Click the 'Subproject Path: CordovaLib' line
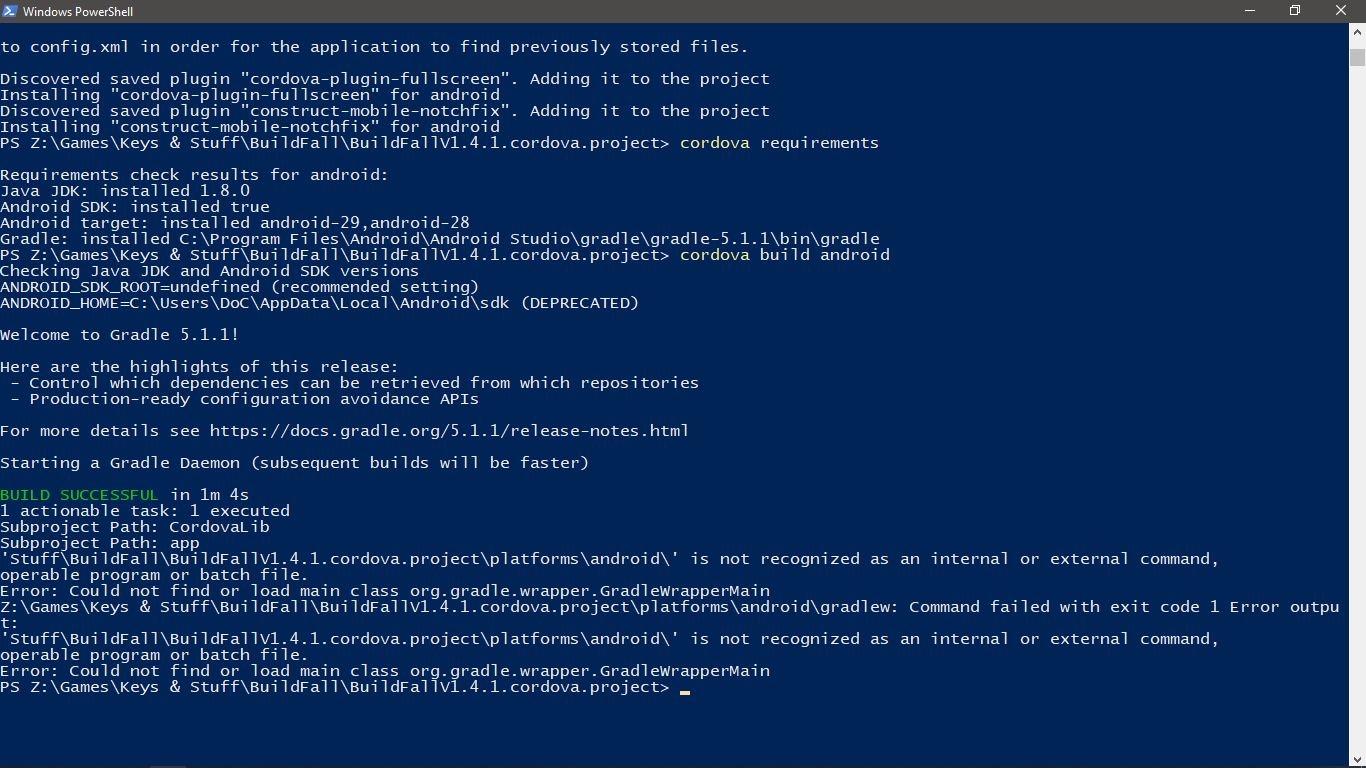The width and height of the screenshot is (1366, 768). (x=135, y=527)
